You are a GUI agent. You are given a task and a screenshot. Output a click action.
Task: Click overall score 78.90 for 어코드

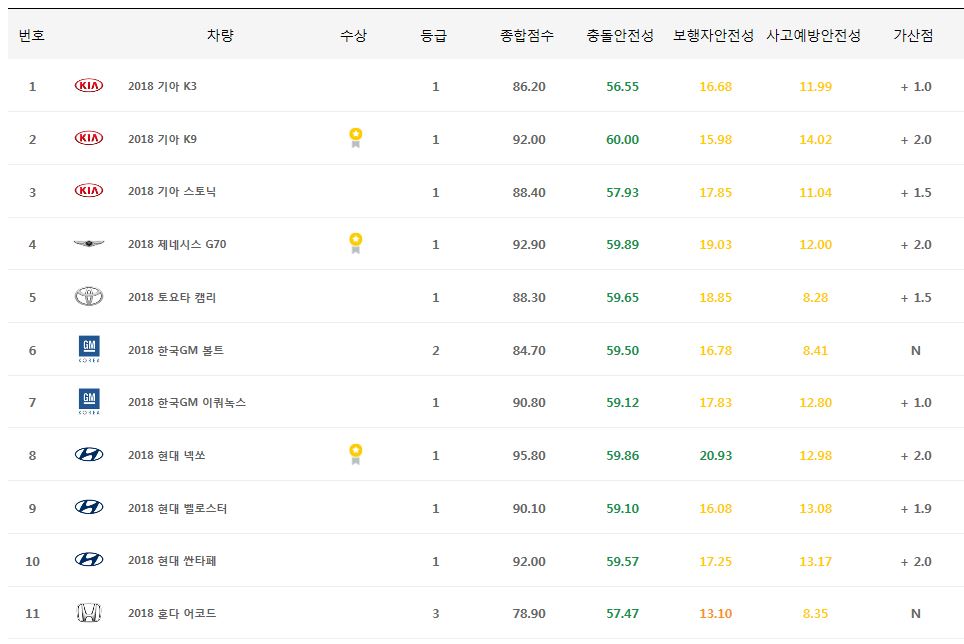click(x=529, y=613)
